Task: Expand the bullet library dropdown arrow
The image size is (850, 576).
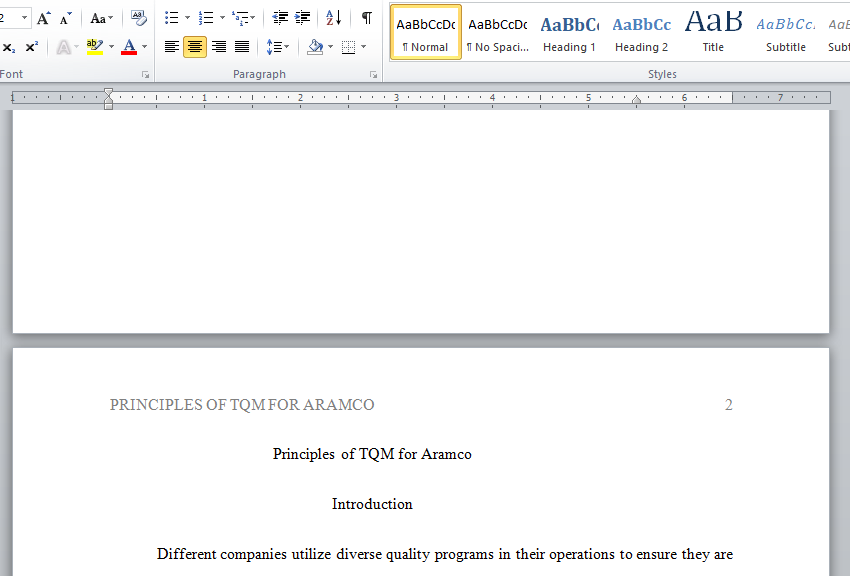Action: tap(188, 18)
